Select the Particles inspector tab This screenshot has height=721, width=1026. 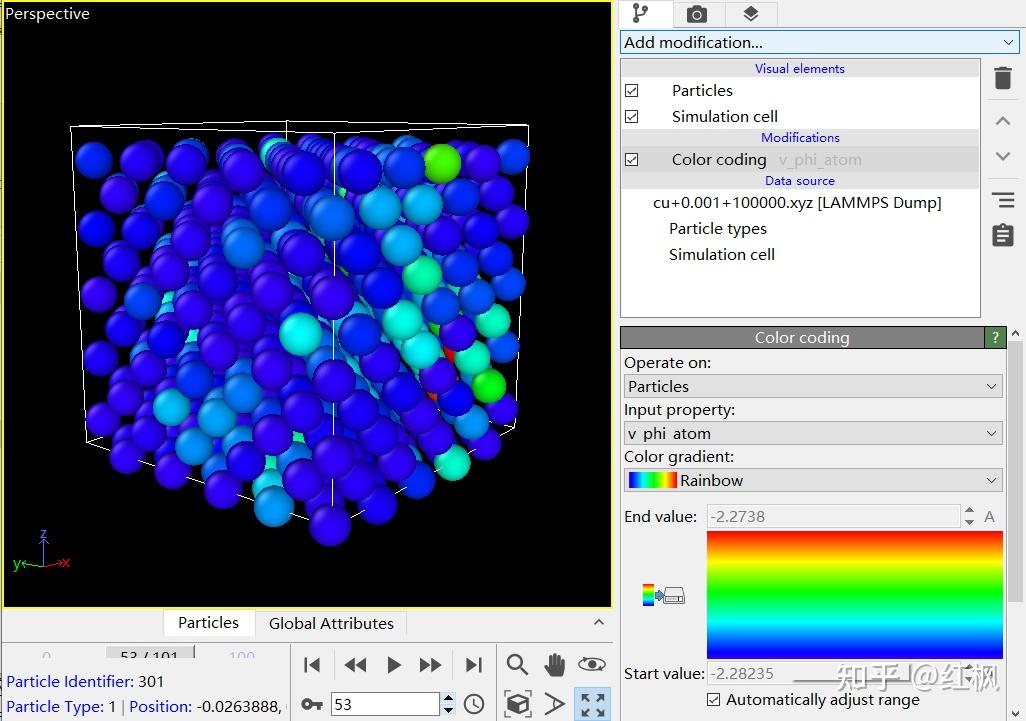[208, 622]
